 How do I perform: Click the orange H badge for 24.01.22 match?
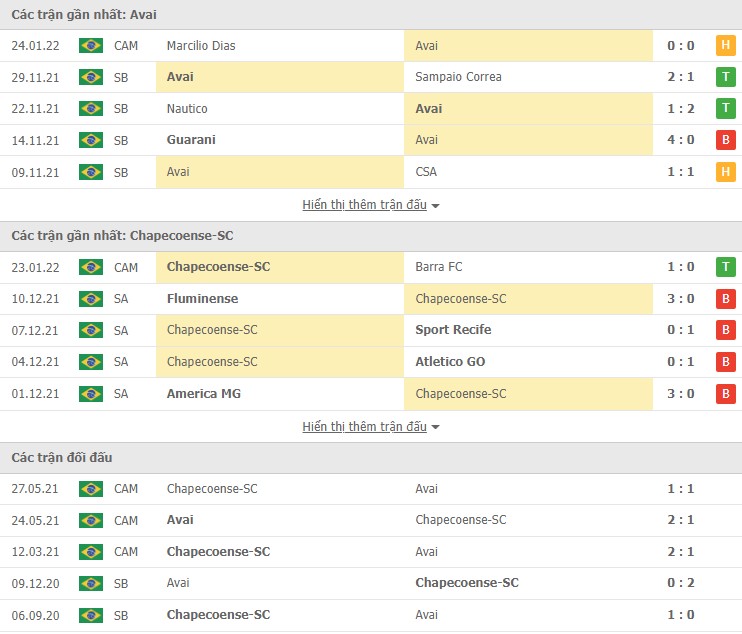pos(725,45)
